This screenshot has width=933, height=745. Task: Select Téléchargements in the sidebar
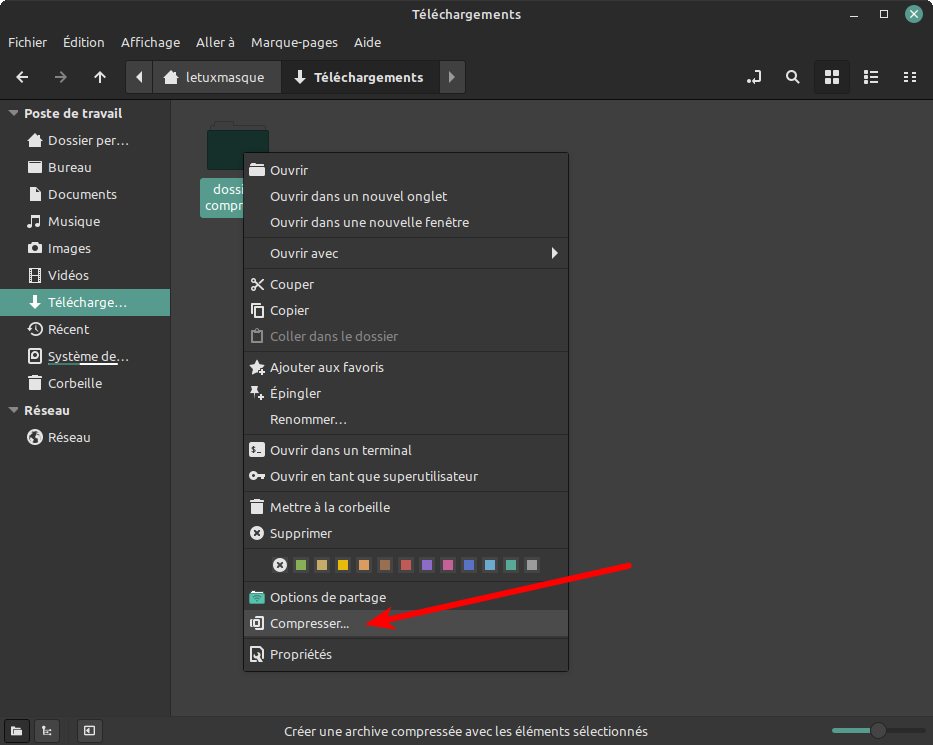point(85,302)
